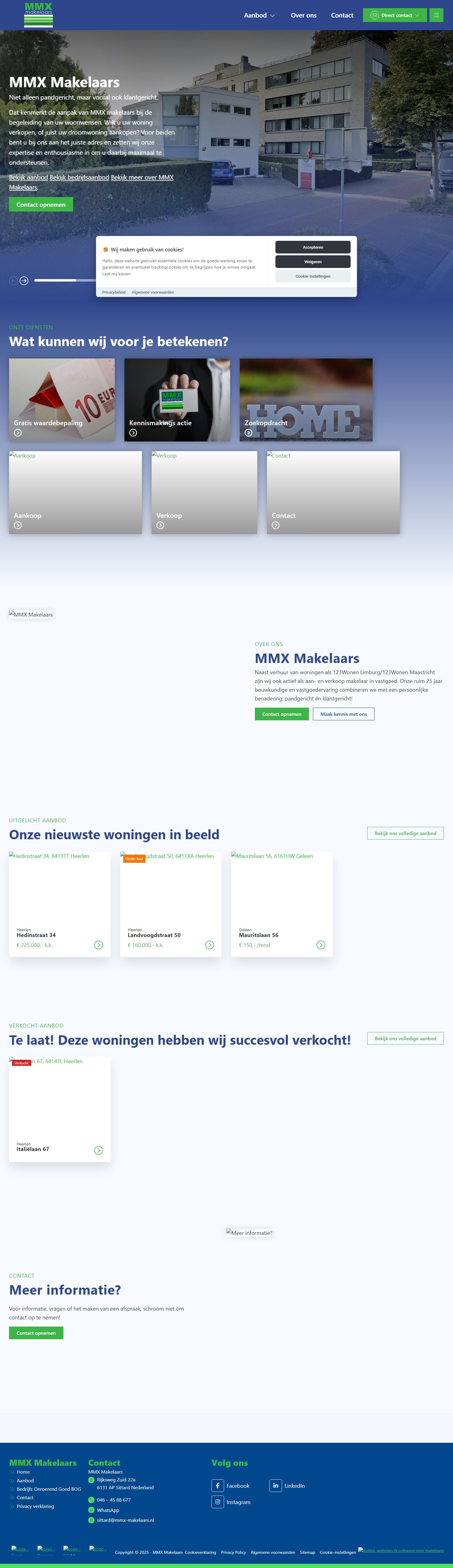Email sittard@mmx-makelaars.nl from the footer

coord(125,1520)
